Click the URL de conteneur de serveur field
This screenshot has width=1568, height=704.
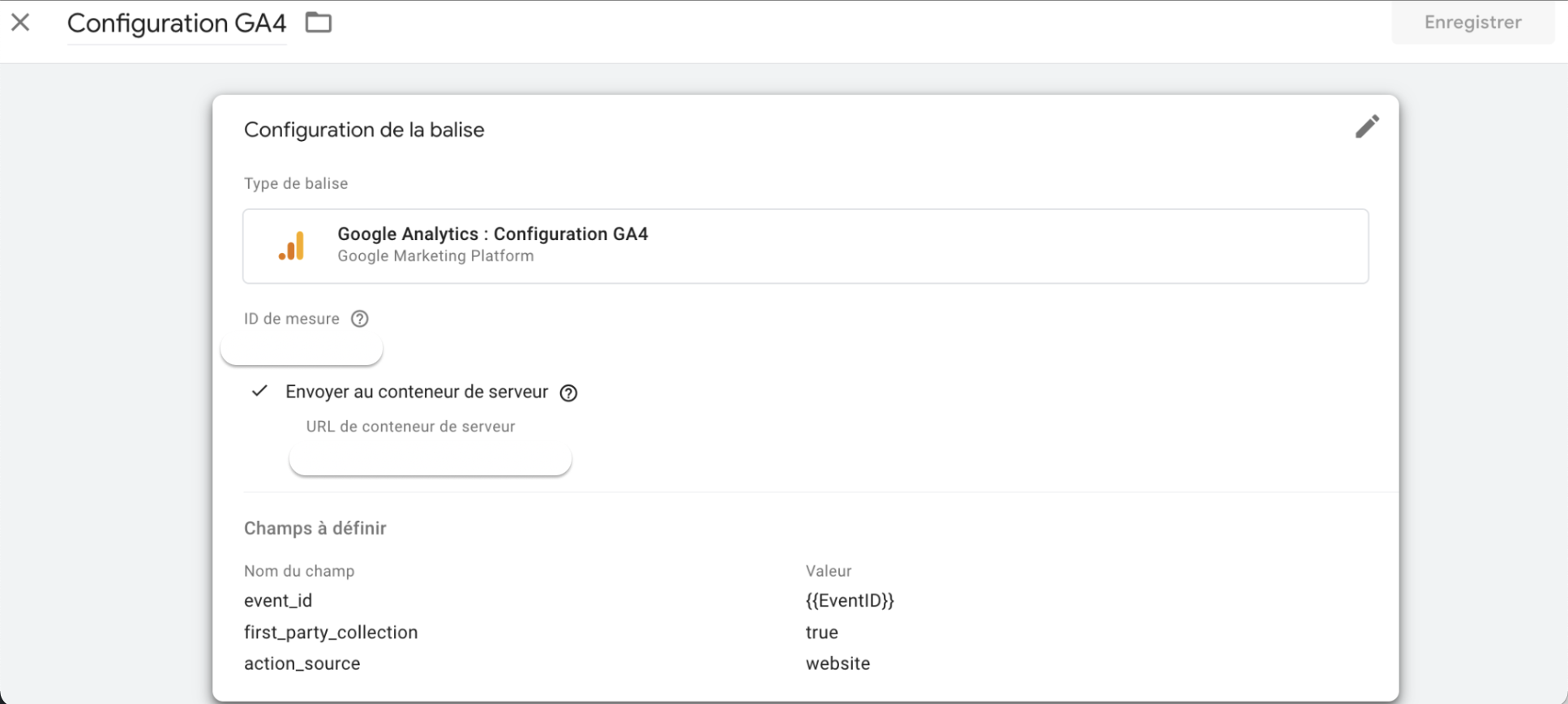coord(431,460)
